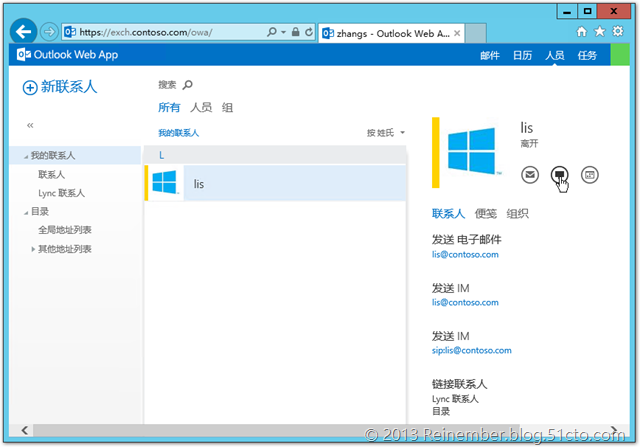Click the send email icon for lis
This screenshot has width=640, height=447.
530,175
